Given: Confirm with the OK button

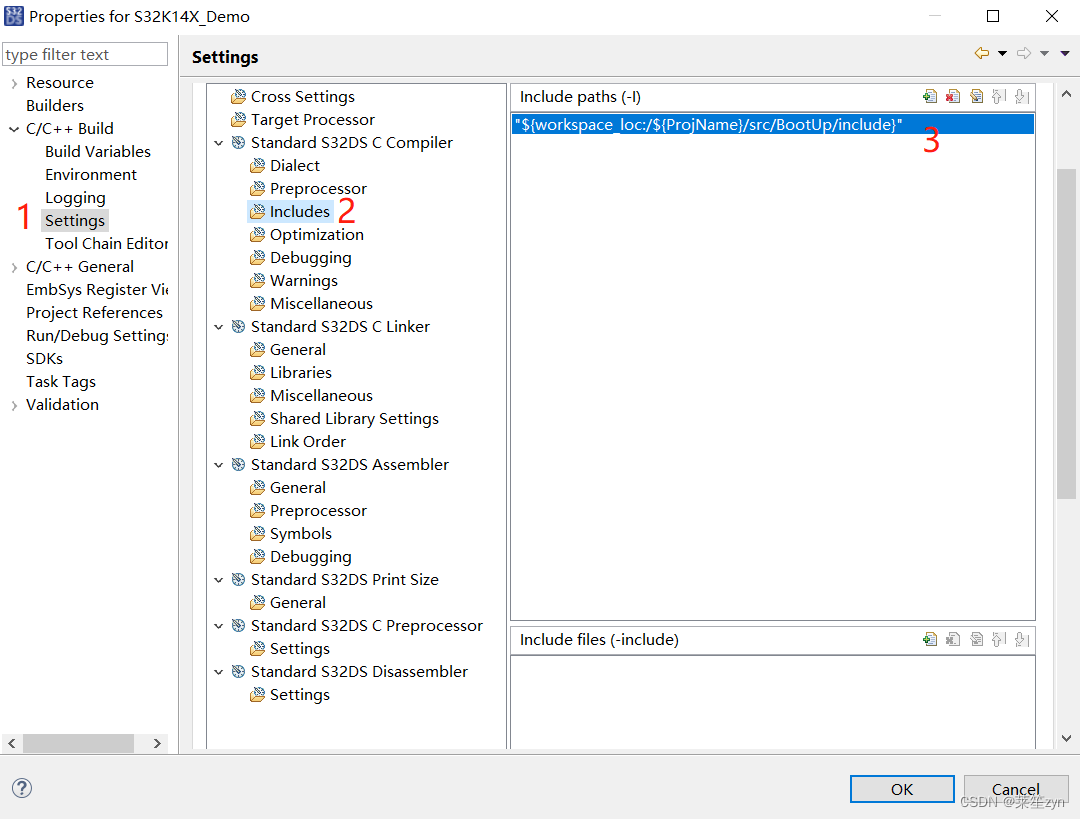Looking at the screenshot, I should tap(902, 789).
